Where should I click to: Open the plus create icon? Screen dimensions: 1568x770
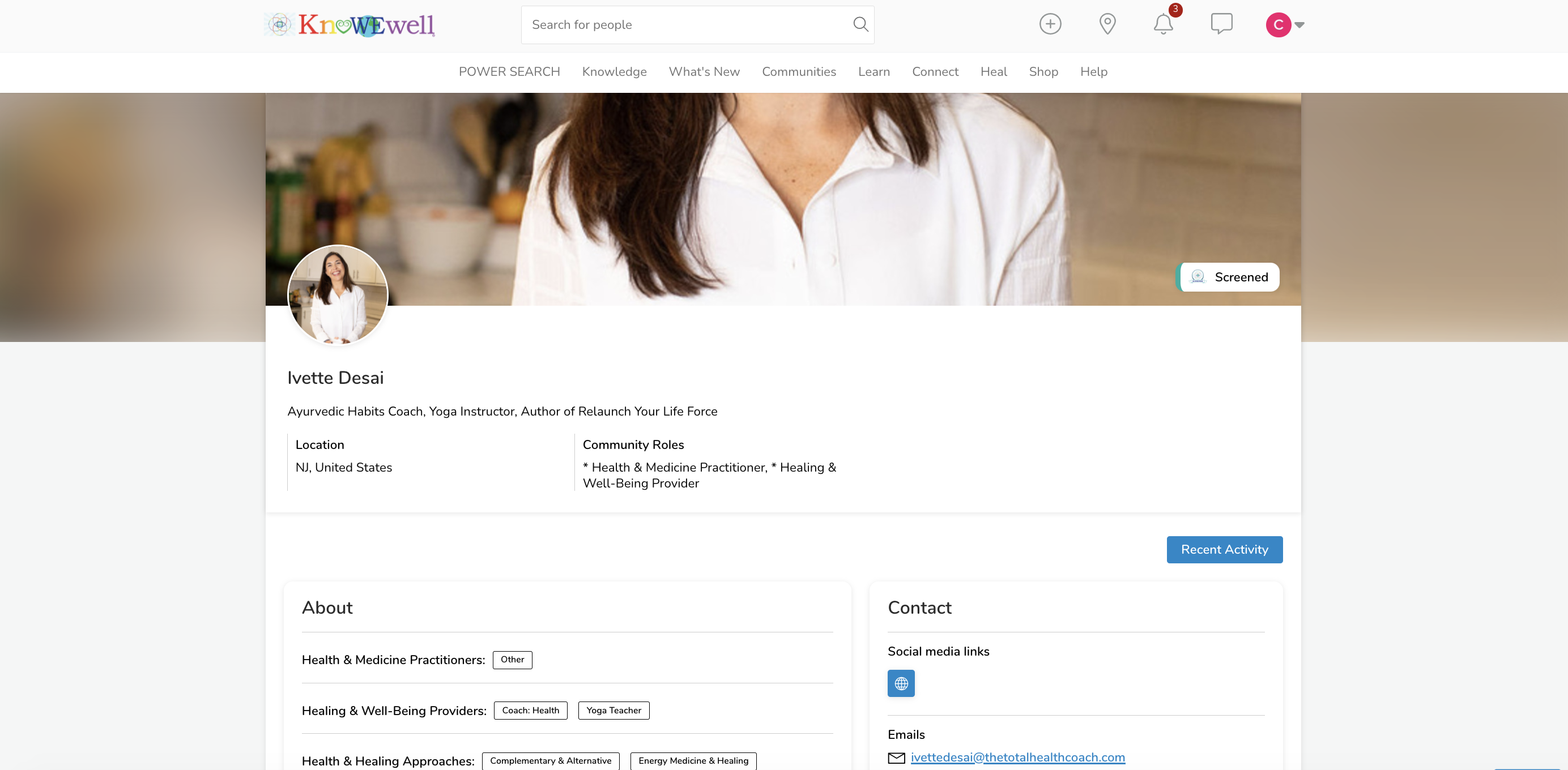click(x=1050, y=24)
